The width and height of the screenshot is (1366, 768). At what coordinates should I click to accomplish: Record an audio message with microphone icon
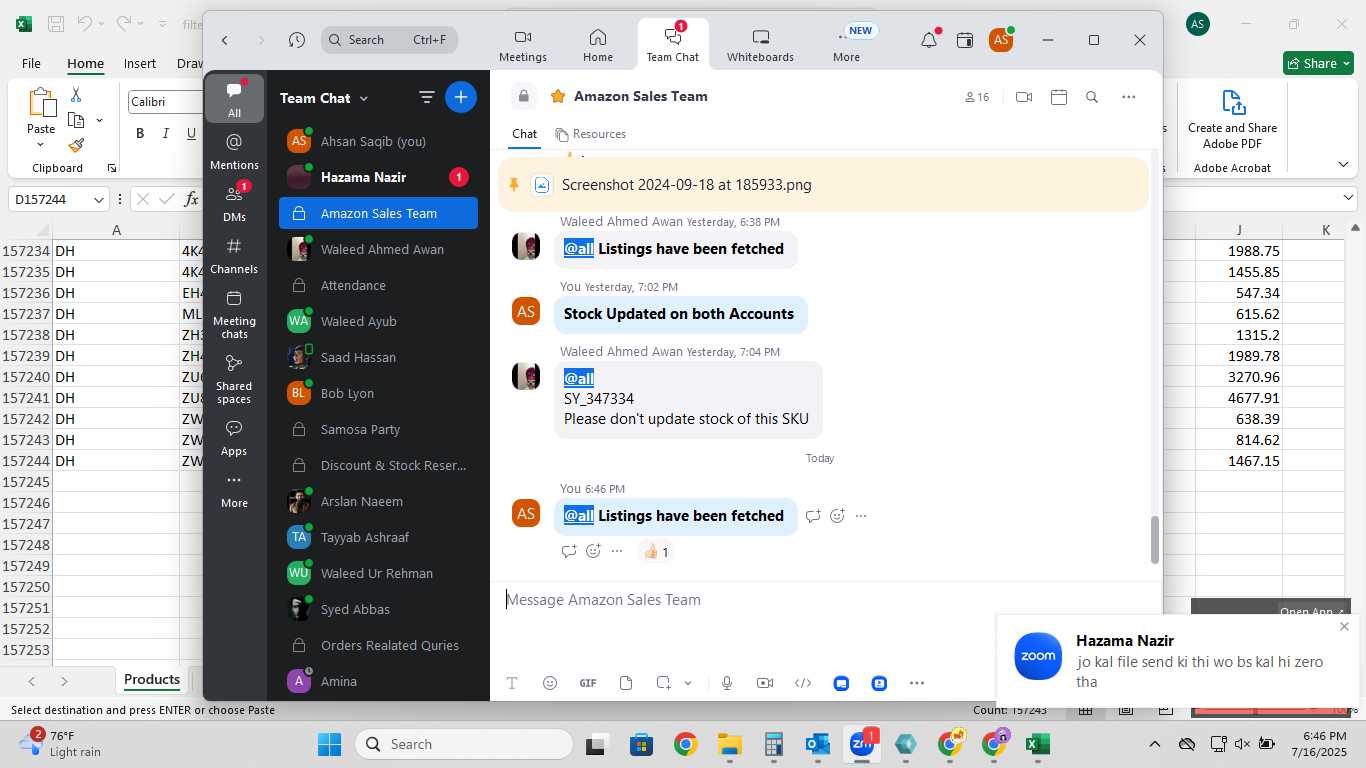[727, 683]
